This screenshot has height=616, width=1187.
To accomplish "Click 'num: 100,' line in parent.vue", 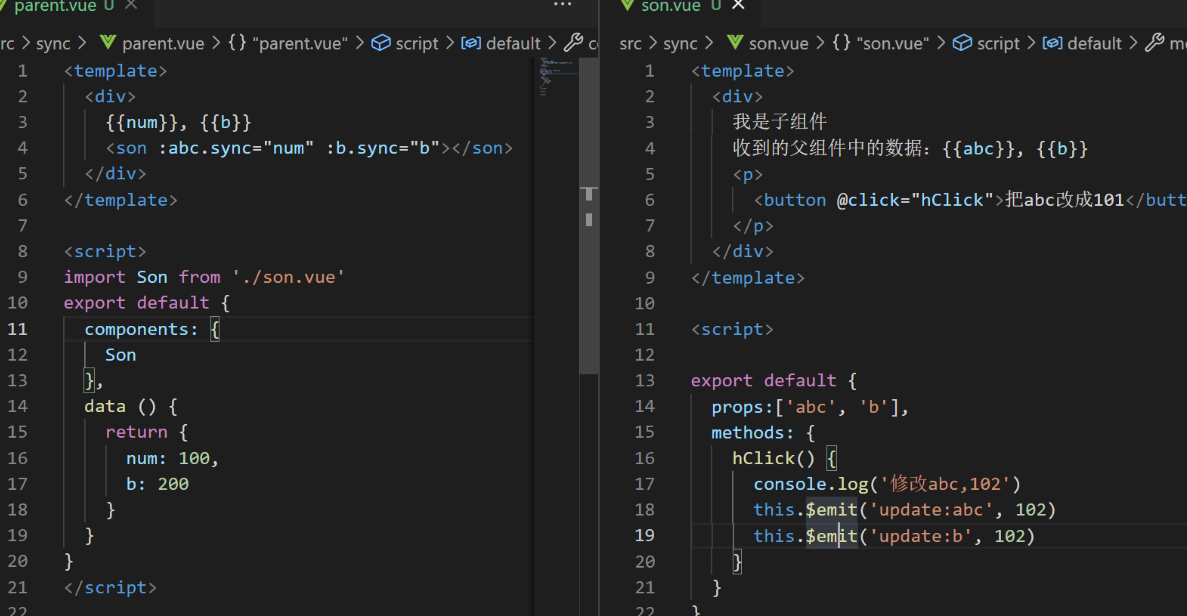I will click(173, 459).
